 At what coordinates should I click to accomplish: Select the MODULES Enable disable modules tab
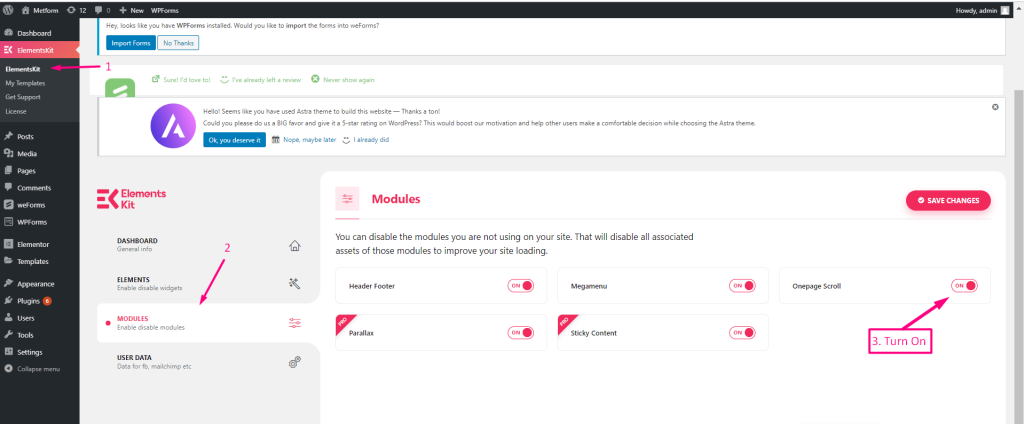(x=208, y=323)
